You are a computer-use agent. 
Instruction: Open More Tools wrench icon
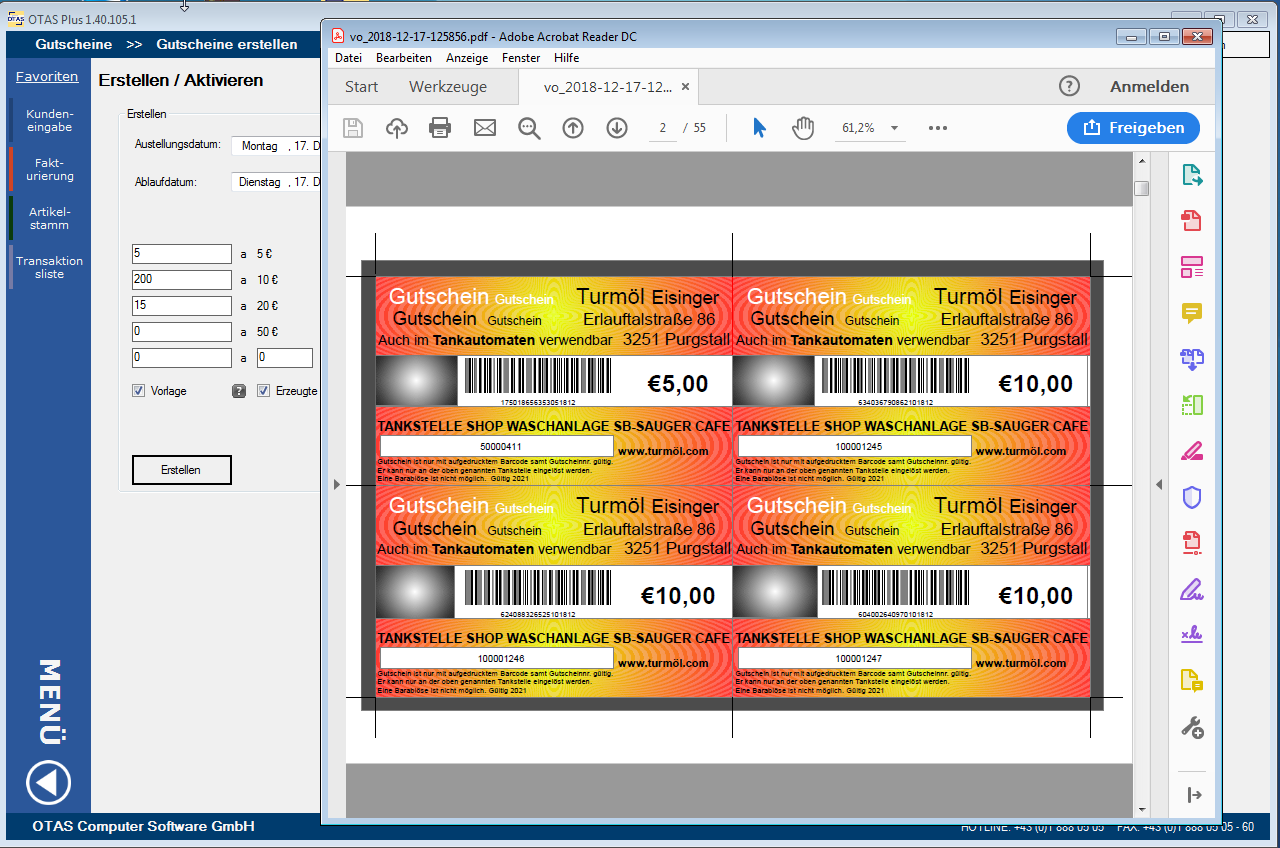coord(1192,727)
